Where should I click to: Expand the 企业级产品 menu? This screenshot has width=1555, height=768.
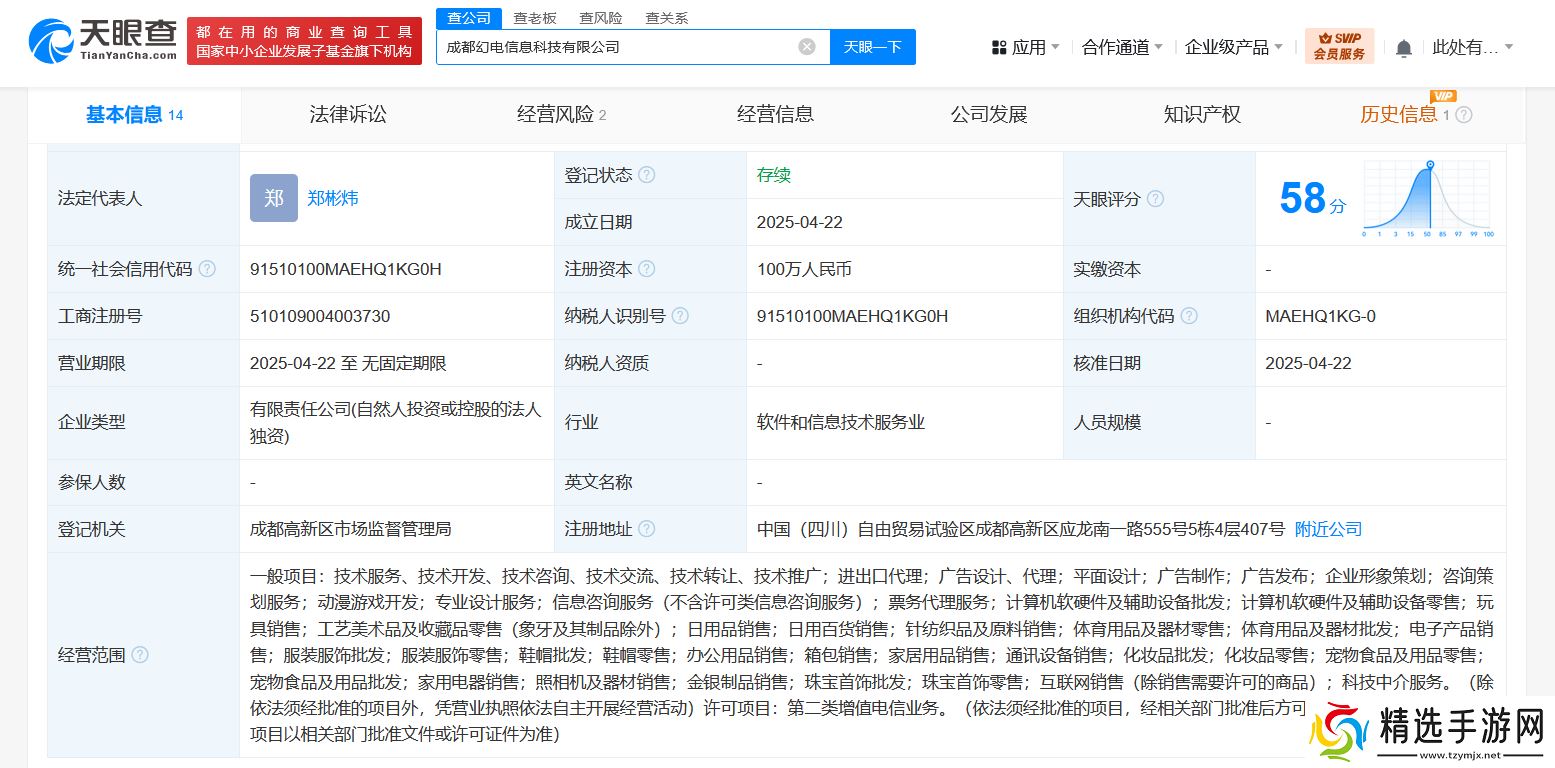pos(1233,47)
